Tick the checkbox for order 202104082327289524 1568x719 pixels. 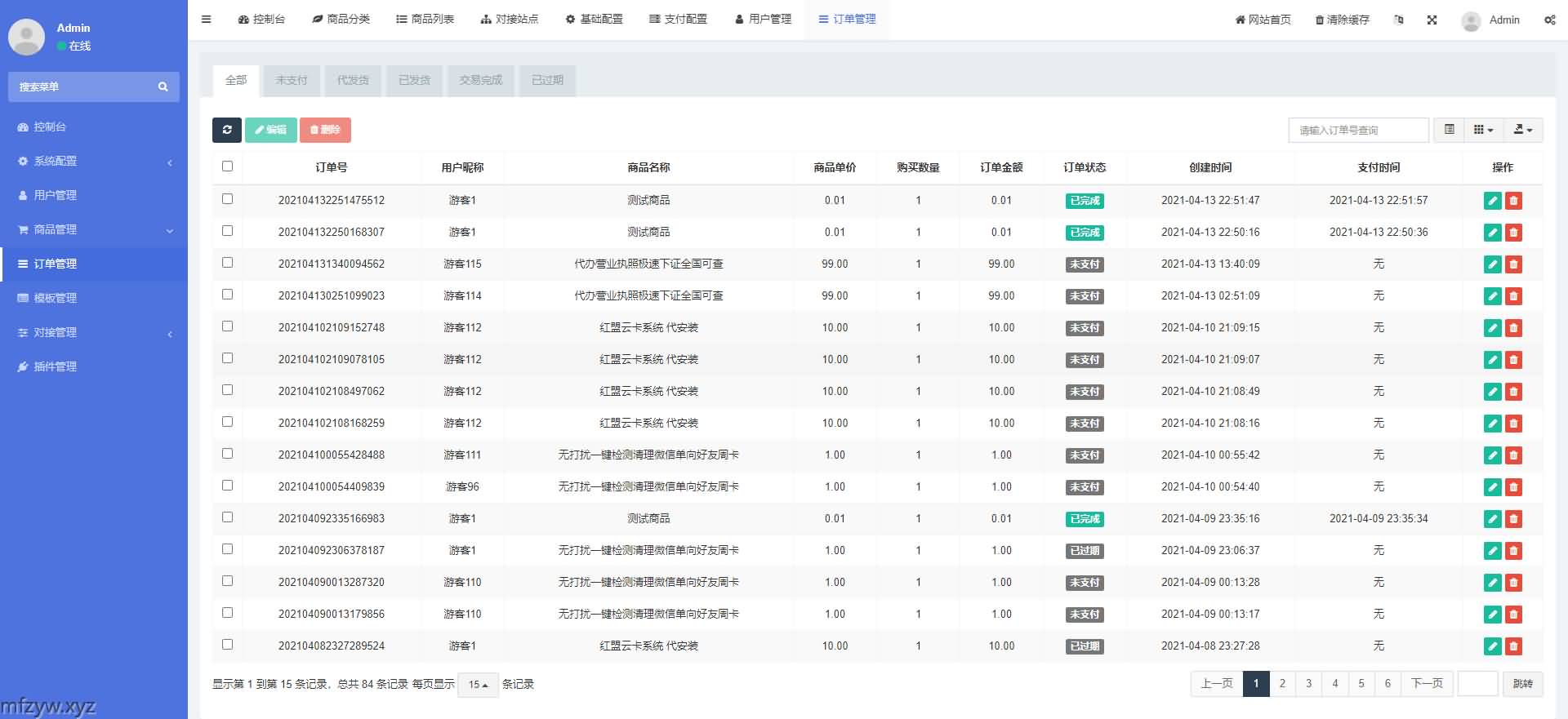(x=228, y=645)
